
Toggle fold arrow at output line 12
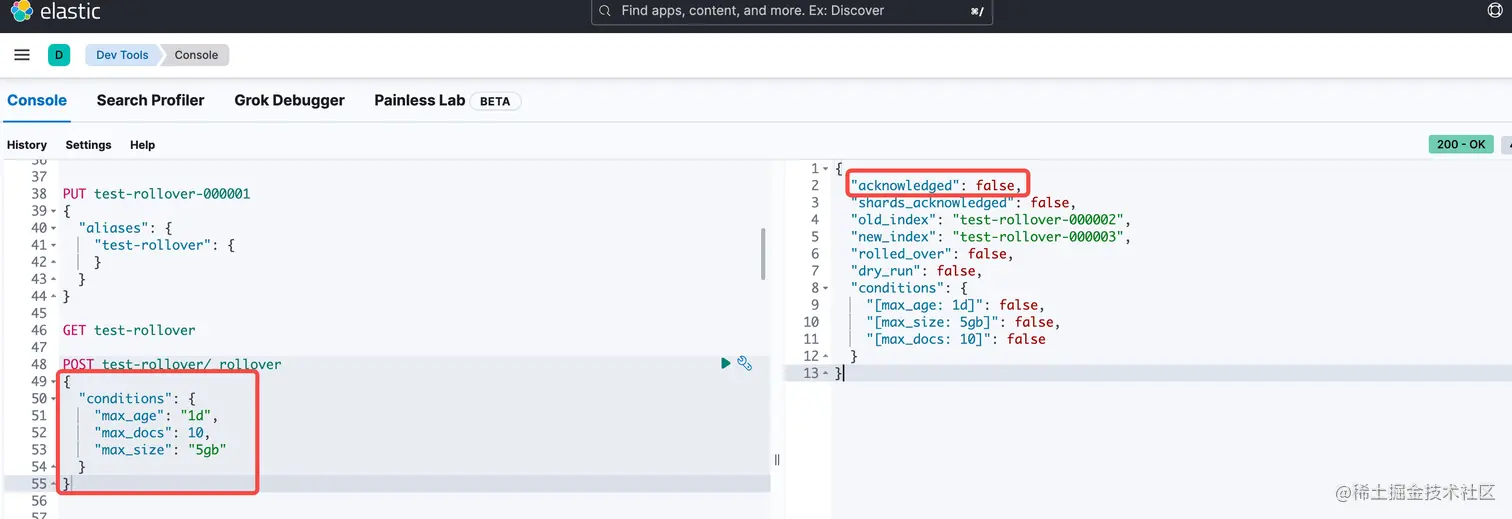(825, 356)
